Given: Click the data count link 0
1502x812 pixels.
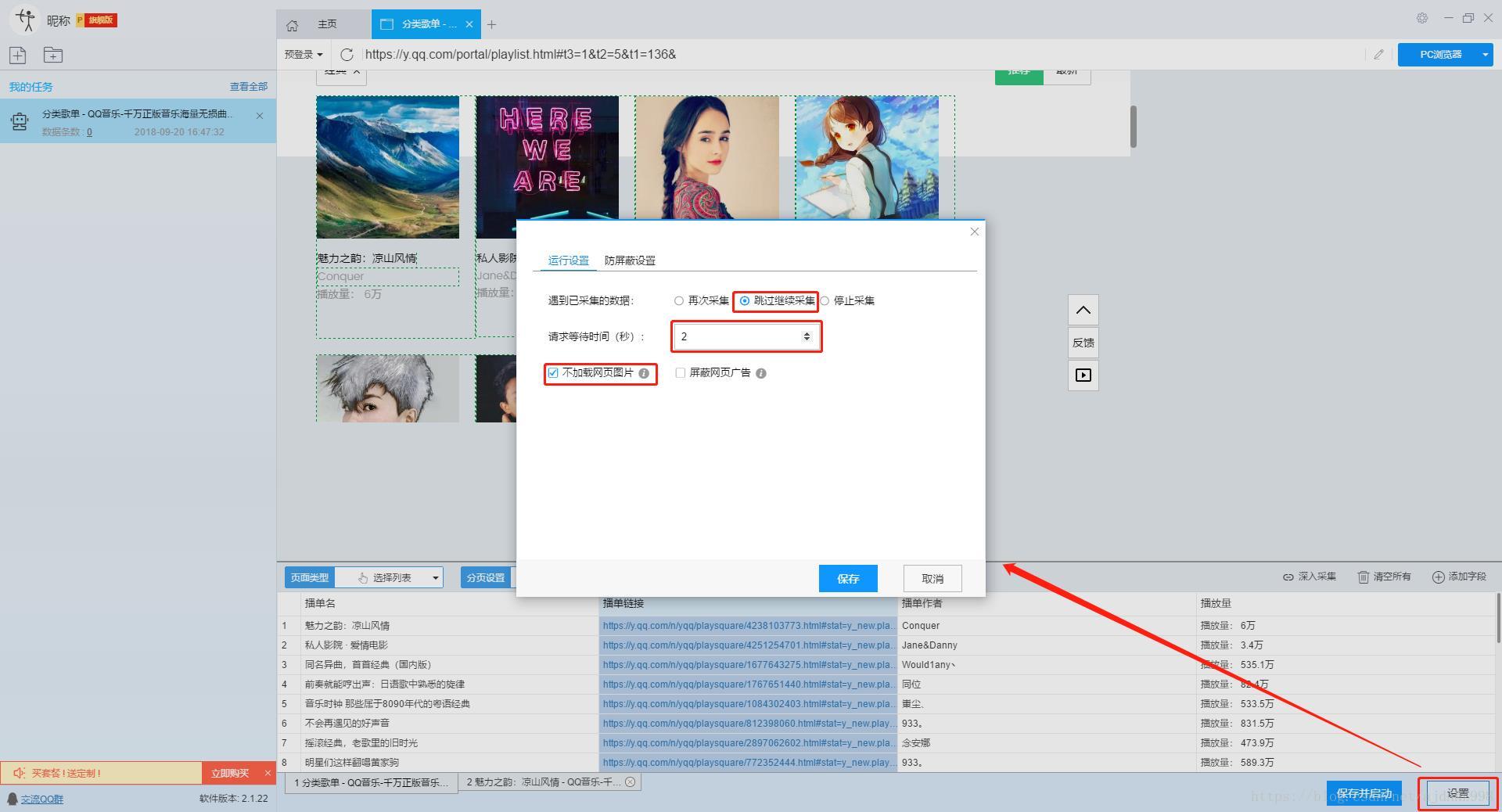Looking at the screenshot, I should point(89,132).
